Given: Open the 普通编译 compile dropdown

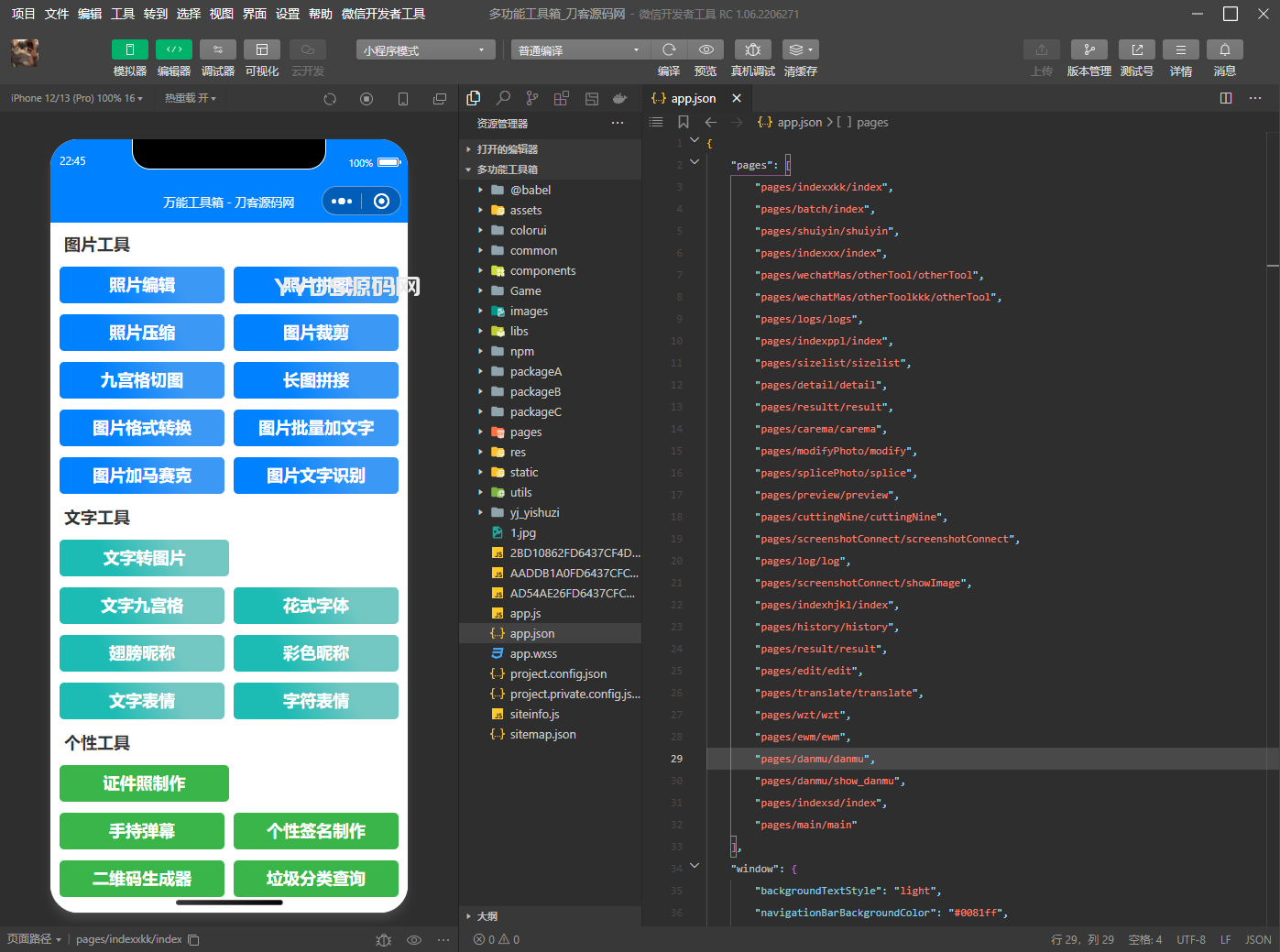Looking at the screenshot, I should 579,50.
